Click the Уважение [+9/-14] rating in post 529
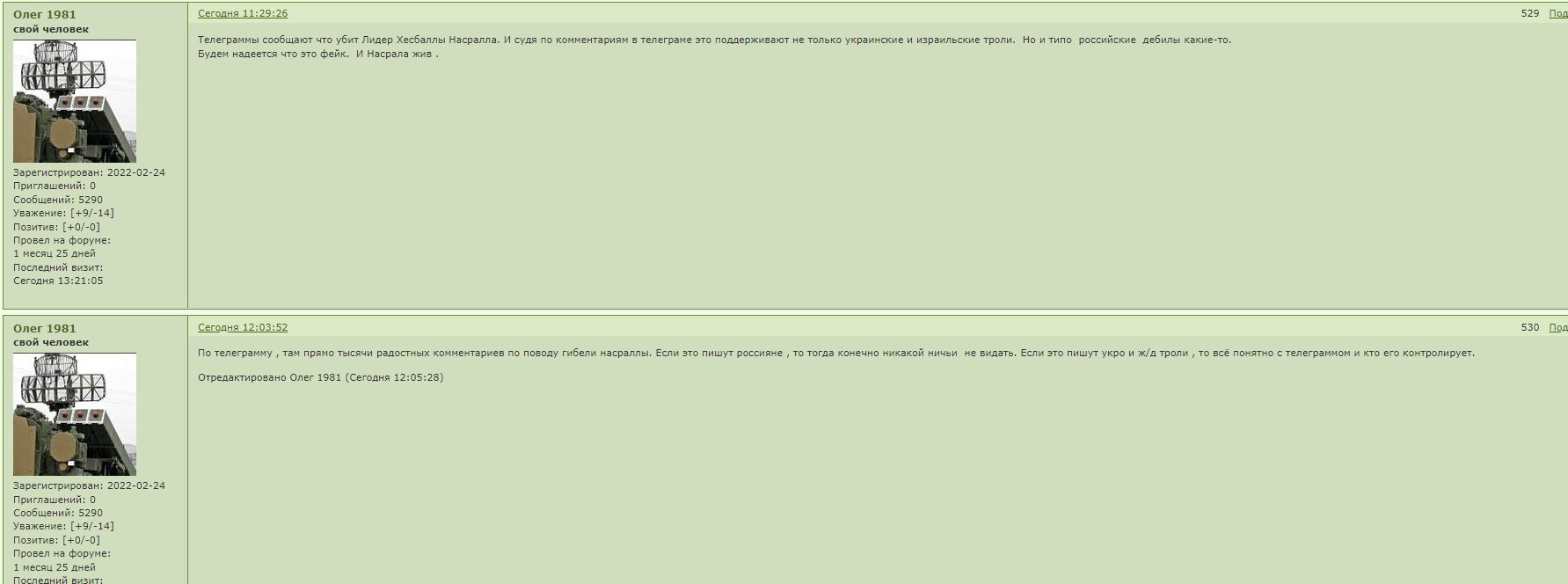This screenshot has width=1568, height=584. (63, 213)
